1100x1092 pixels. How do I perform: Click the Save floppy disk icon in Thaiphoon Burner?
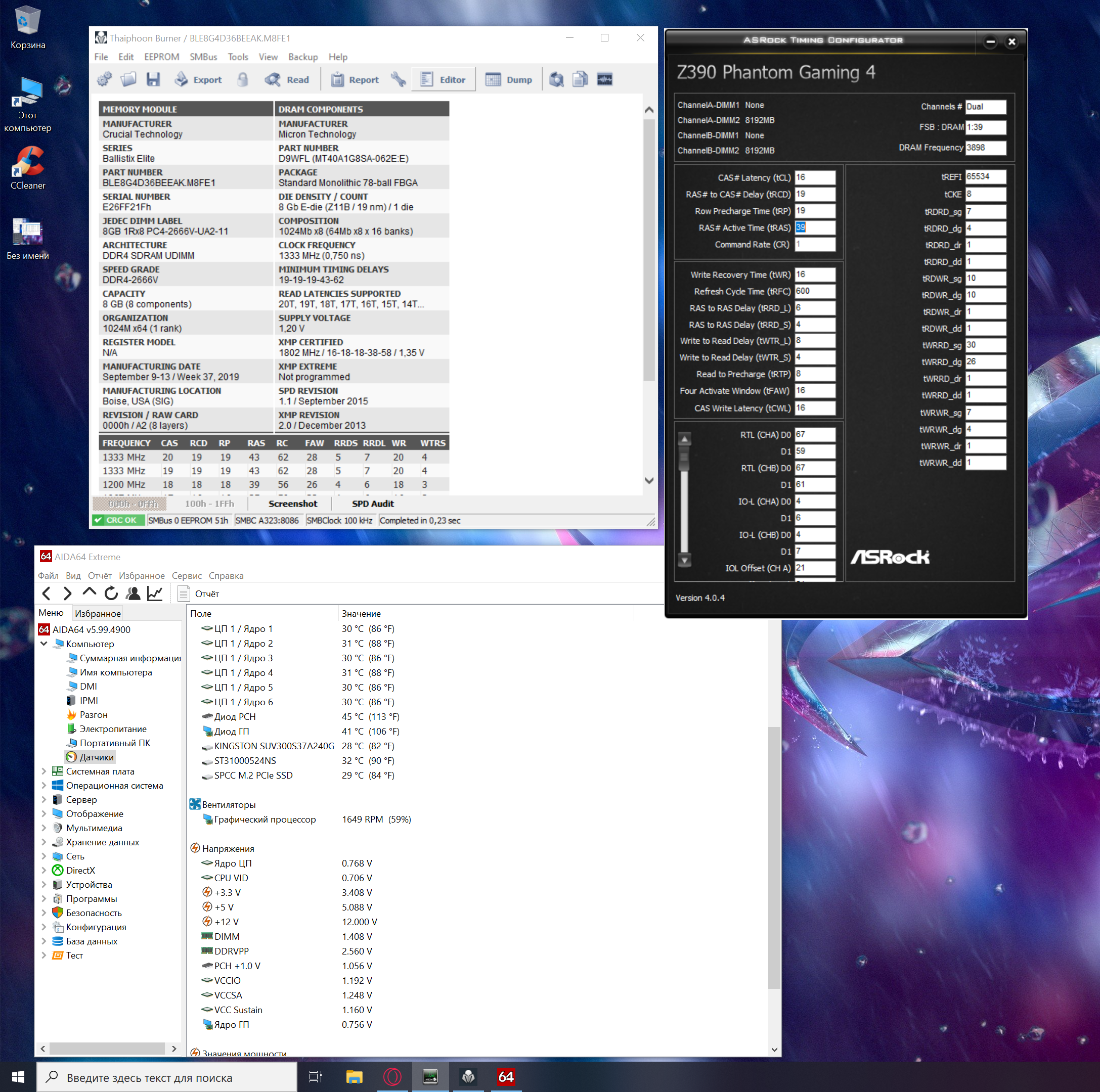[153, 80]
